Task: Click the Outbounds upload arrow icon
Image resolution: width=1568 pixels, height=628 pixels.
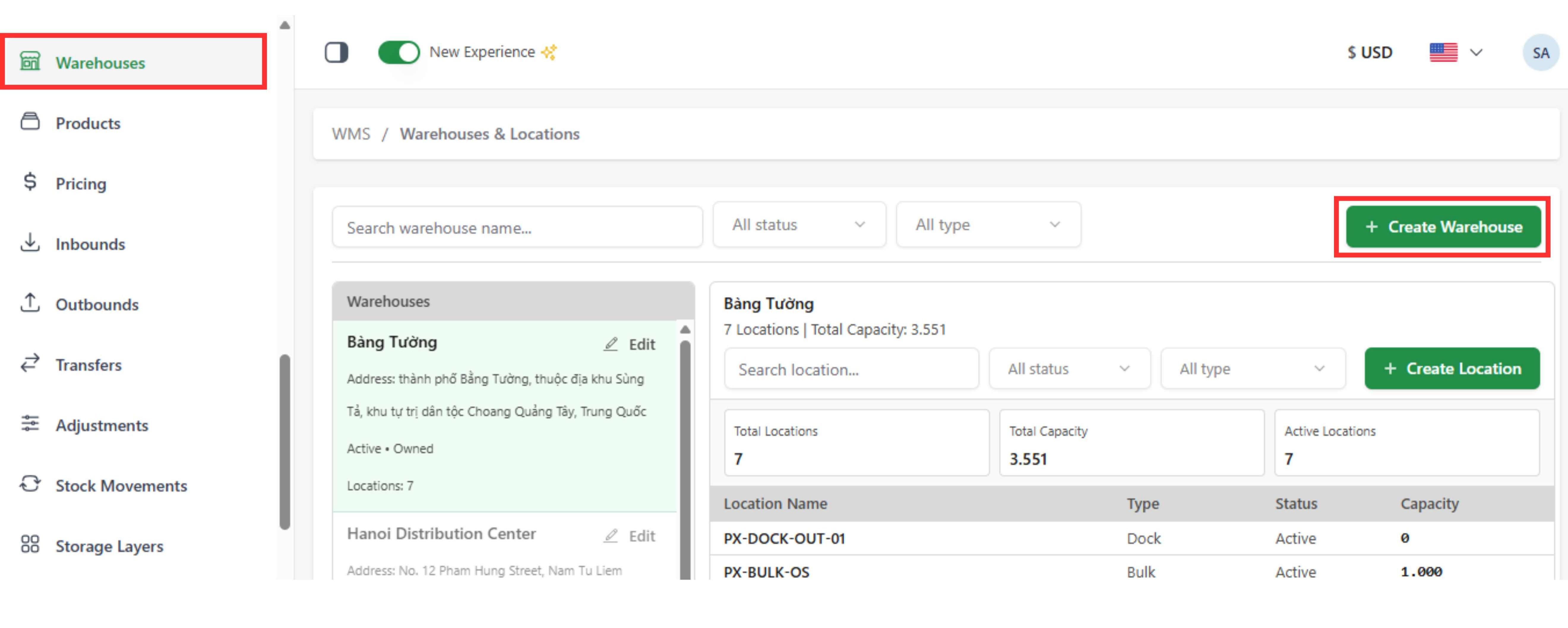Action: pyautogui.click(x=30, y=303)
